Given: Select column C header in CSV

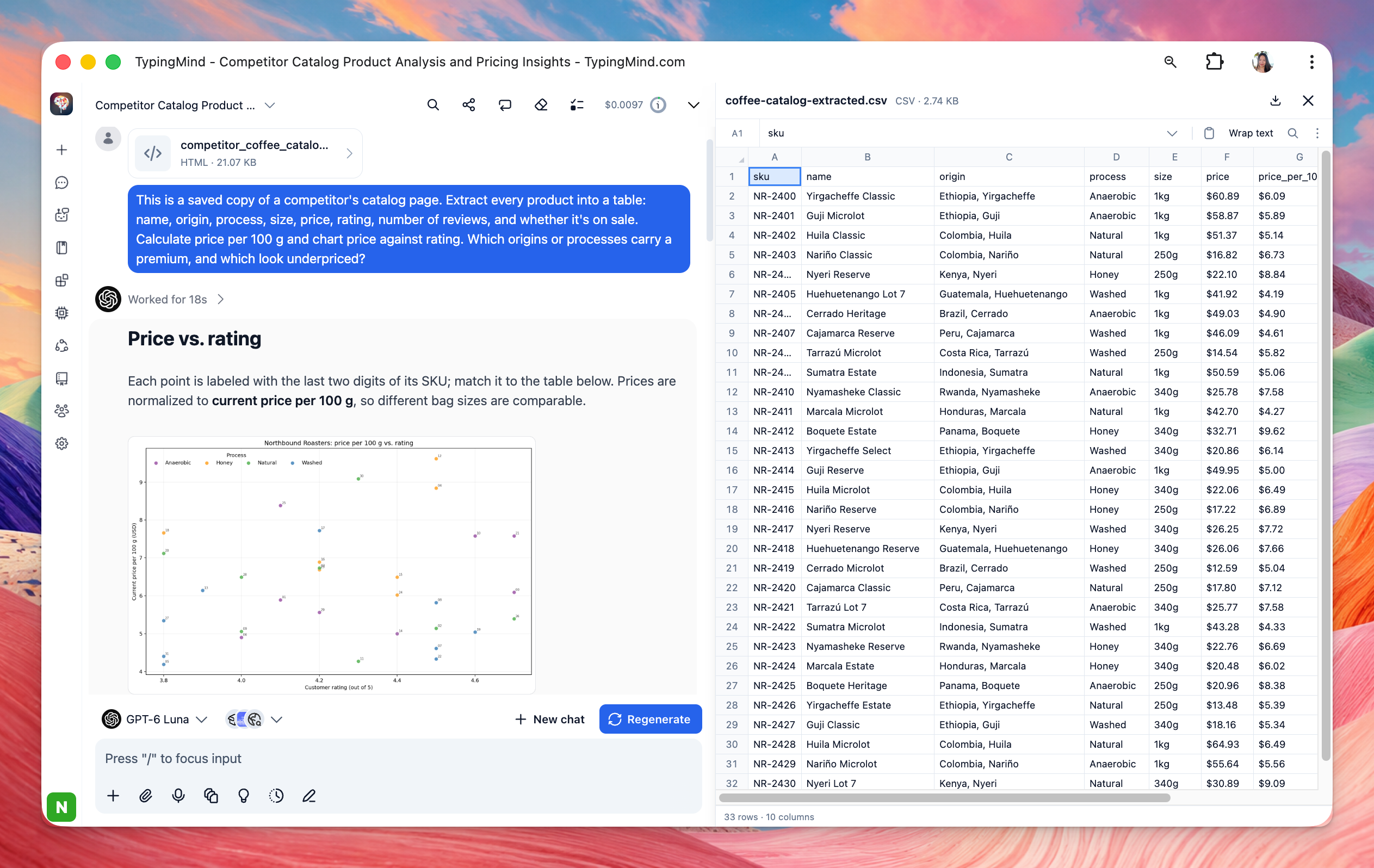Looking at the screenshot, I should point(1008,157).
